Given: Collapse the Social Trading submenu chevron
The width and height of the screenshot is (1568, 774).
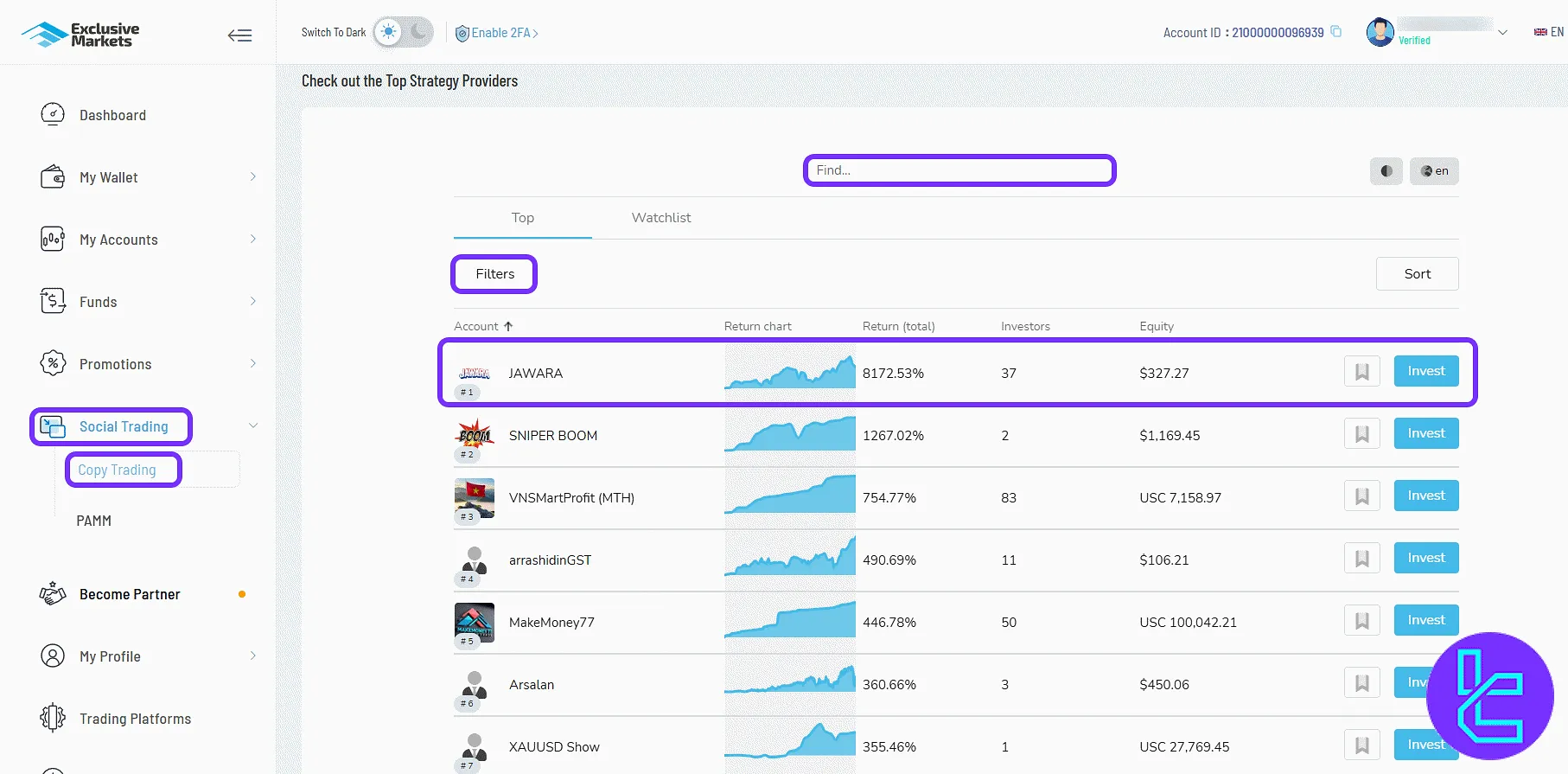Looking at the screenshot, I should (x=253, y=425).
